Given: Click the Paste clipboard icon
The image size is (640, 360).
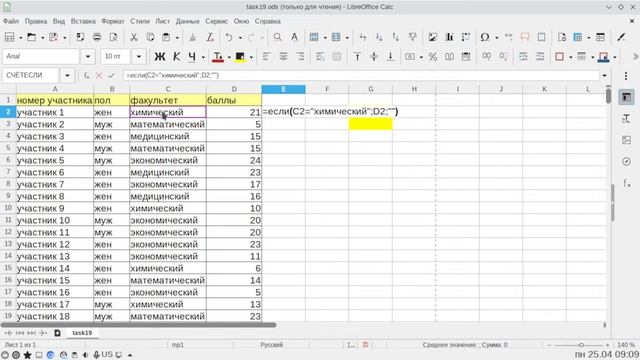Looking at the screenshot, I should 166,37.
